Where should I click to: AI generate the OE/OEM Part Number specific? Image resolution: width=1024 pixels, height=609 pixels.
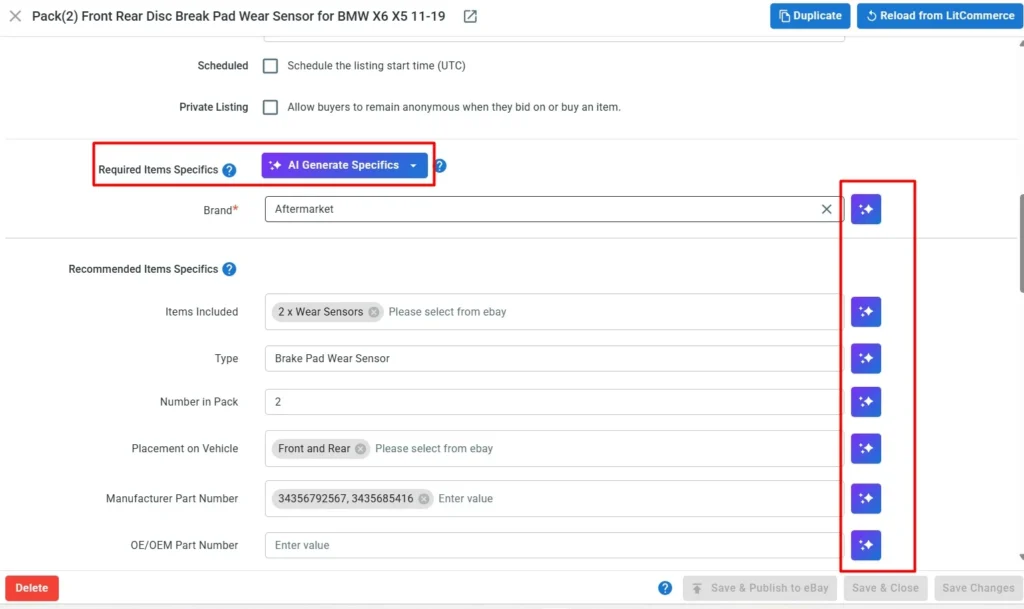pos(865,545)
